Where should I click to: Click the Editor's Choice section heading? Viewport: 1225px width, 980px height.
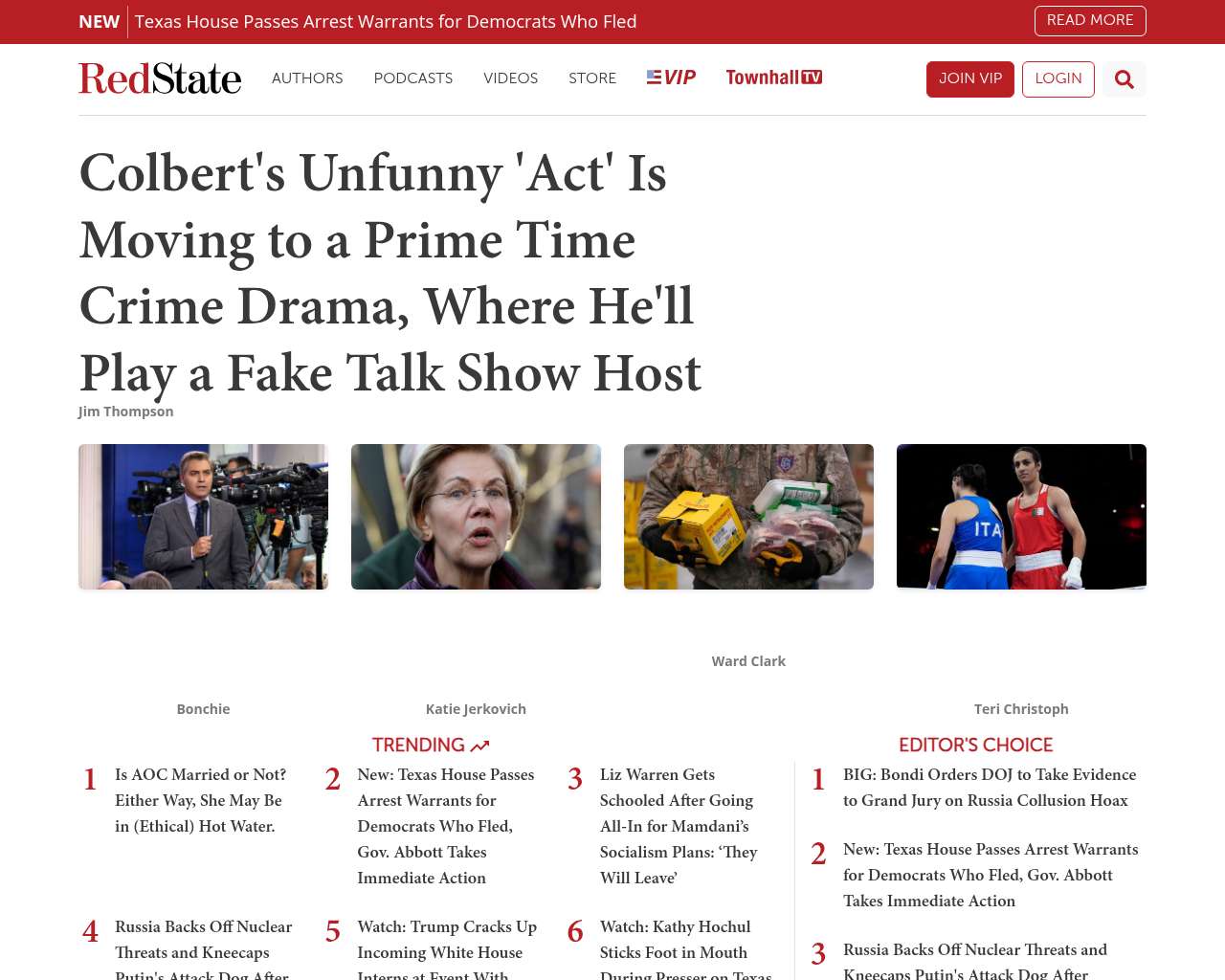[975, 745]
